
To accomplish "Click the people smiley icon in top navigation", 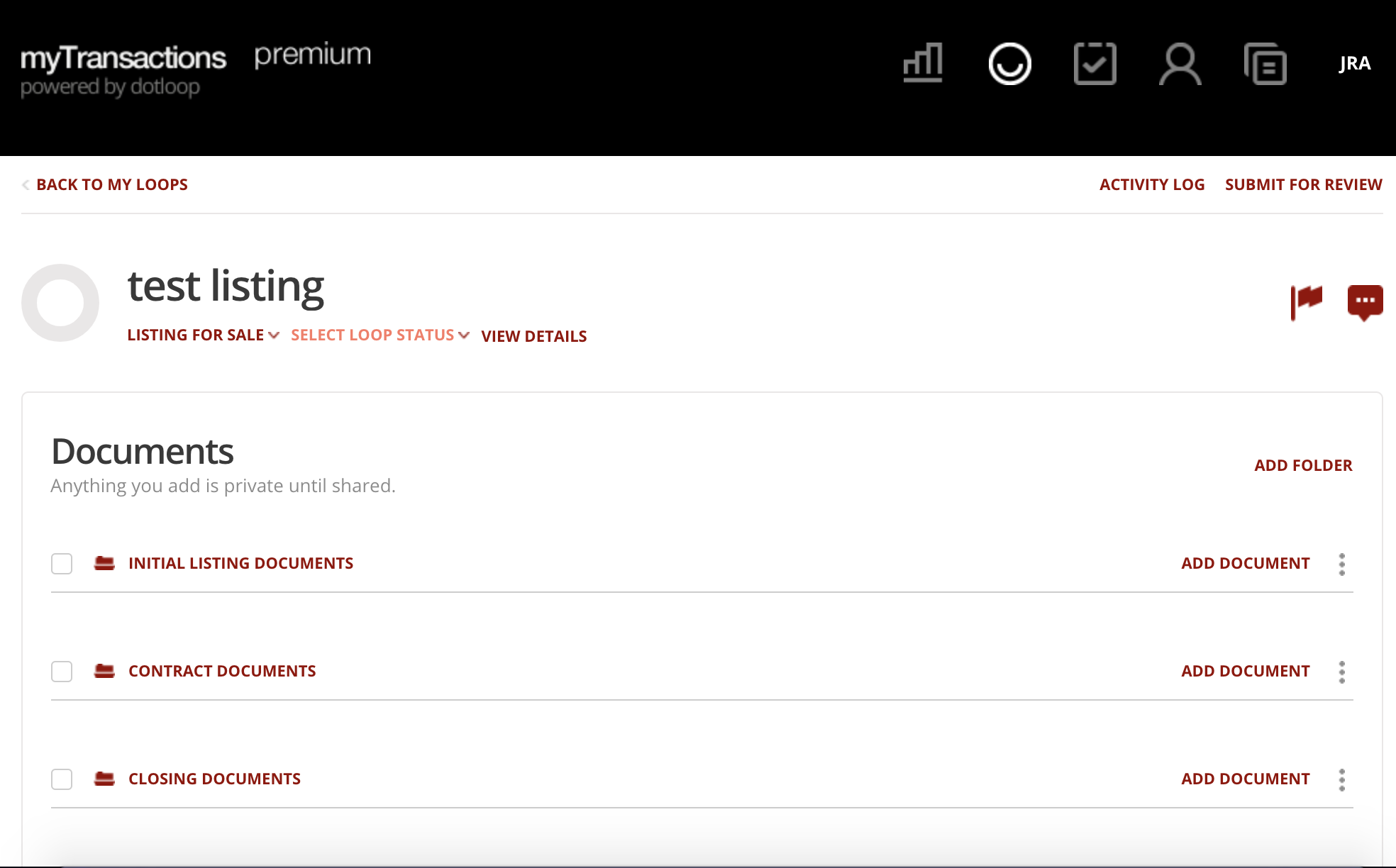I will [1010, 64].
